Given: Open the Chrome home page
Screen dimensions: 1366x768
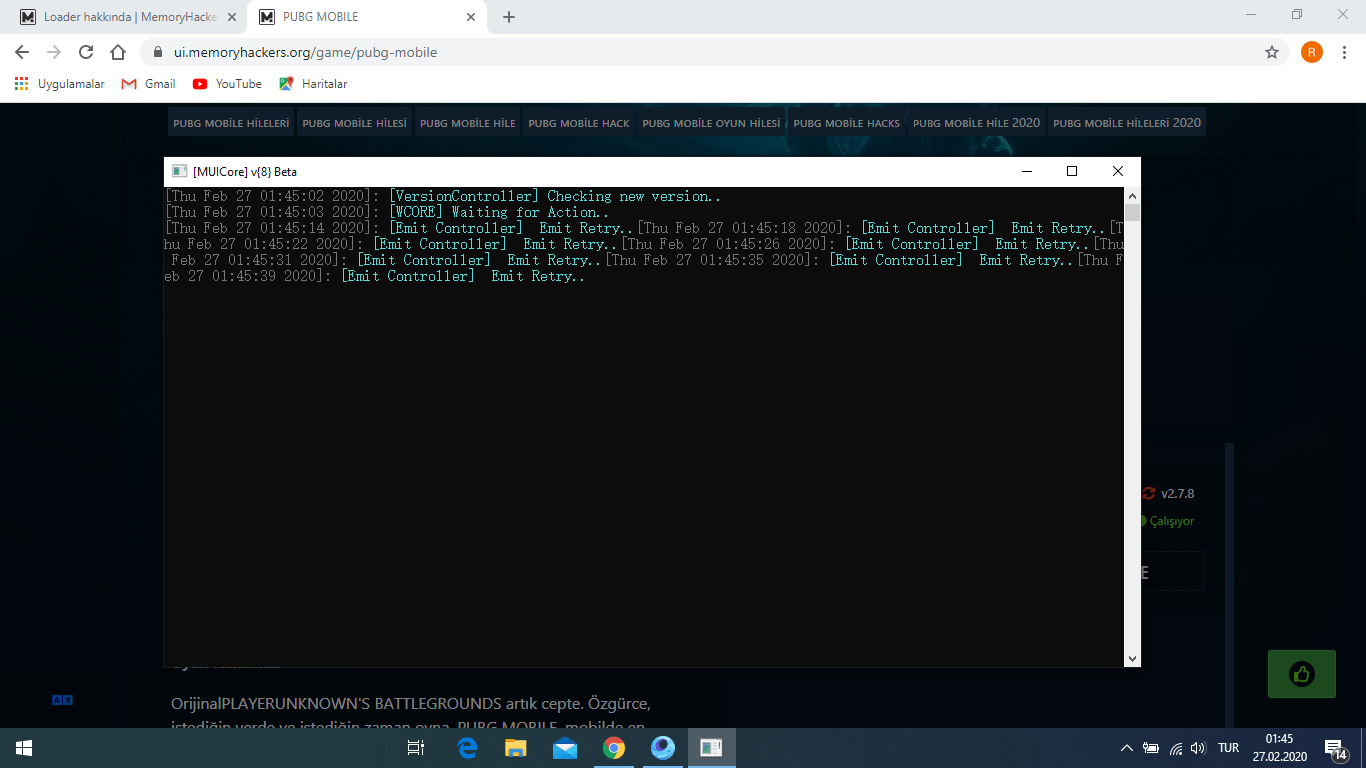Looking at the screenshot, I should pyautogui.click(x=118, y=52).
